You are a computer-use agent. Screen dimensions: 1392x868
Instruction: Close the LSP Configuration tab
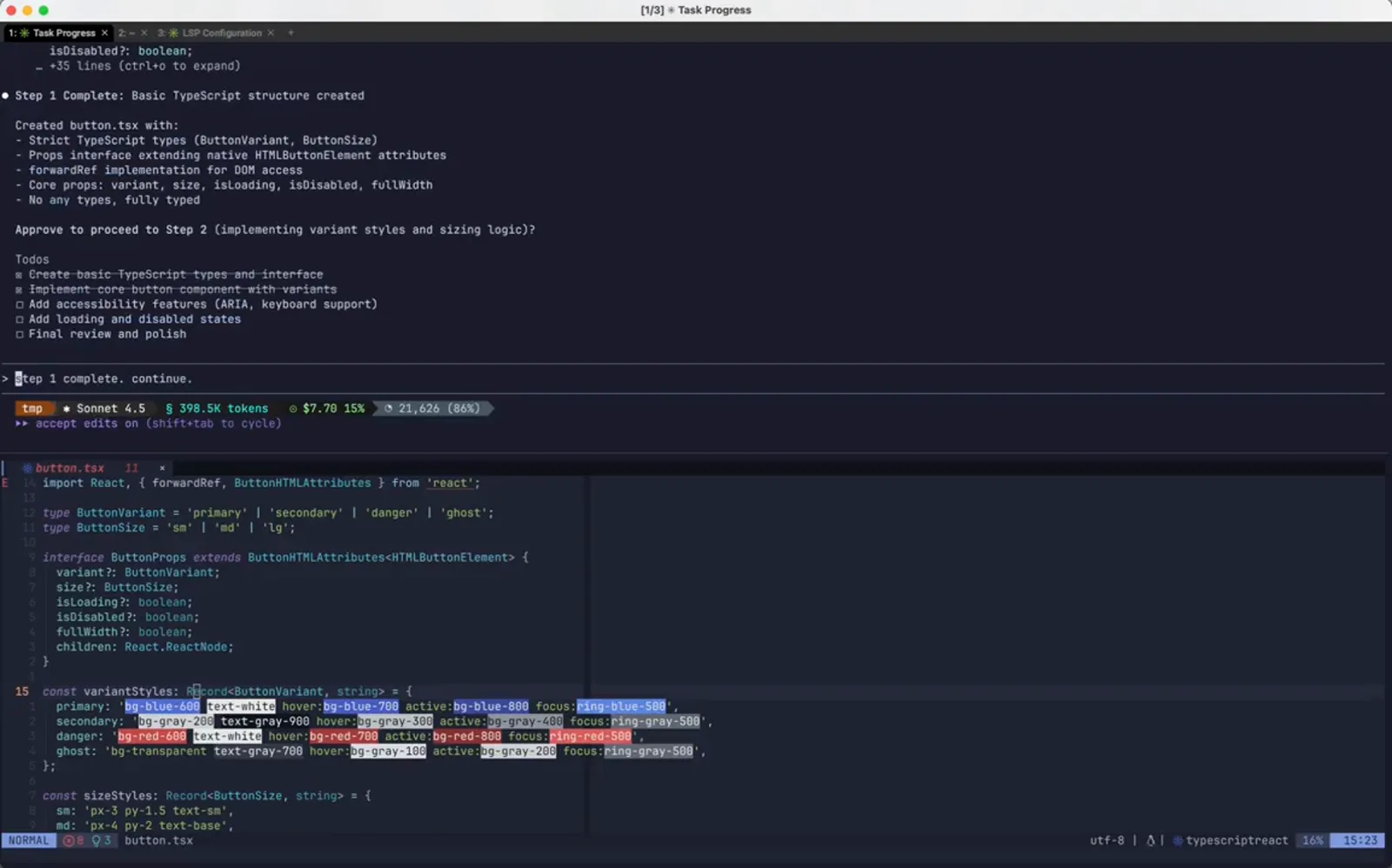[x=271, y=33]
